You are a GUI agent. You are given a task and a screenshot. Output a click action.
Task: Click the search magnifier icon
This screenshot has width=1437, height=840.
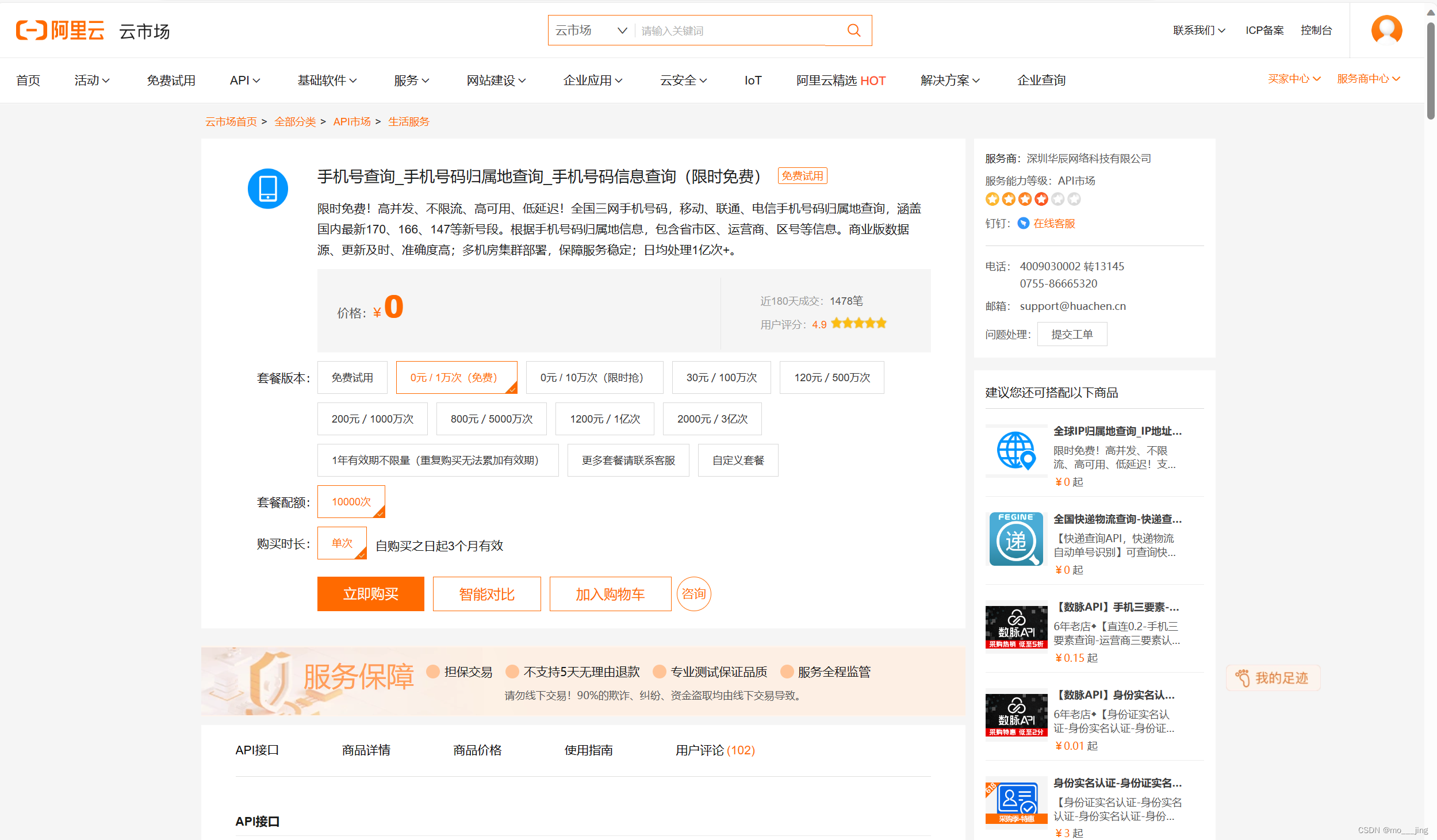point(853,30)
